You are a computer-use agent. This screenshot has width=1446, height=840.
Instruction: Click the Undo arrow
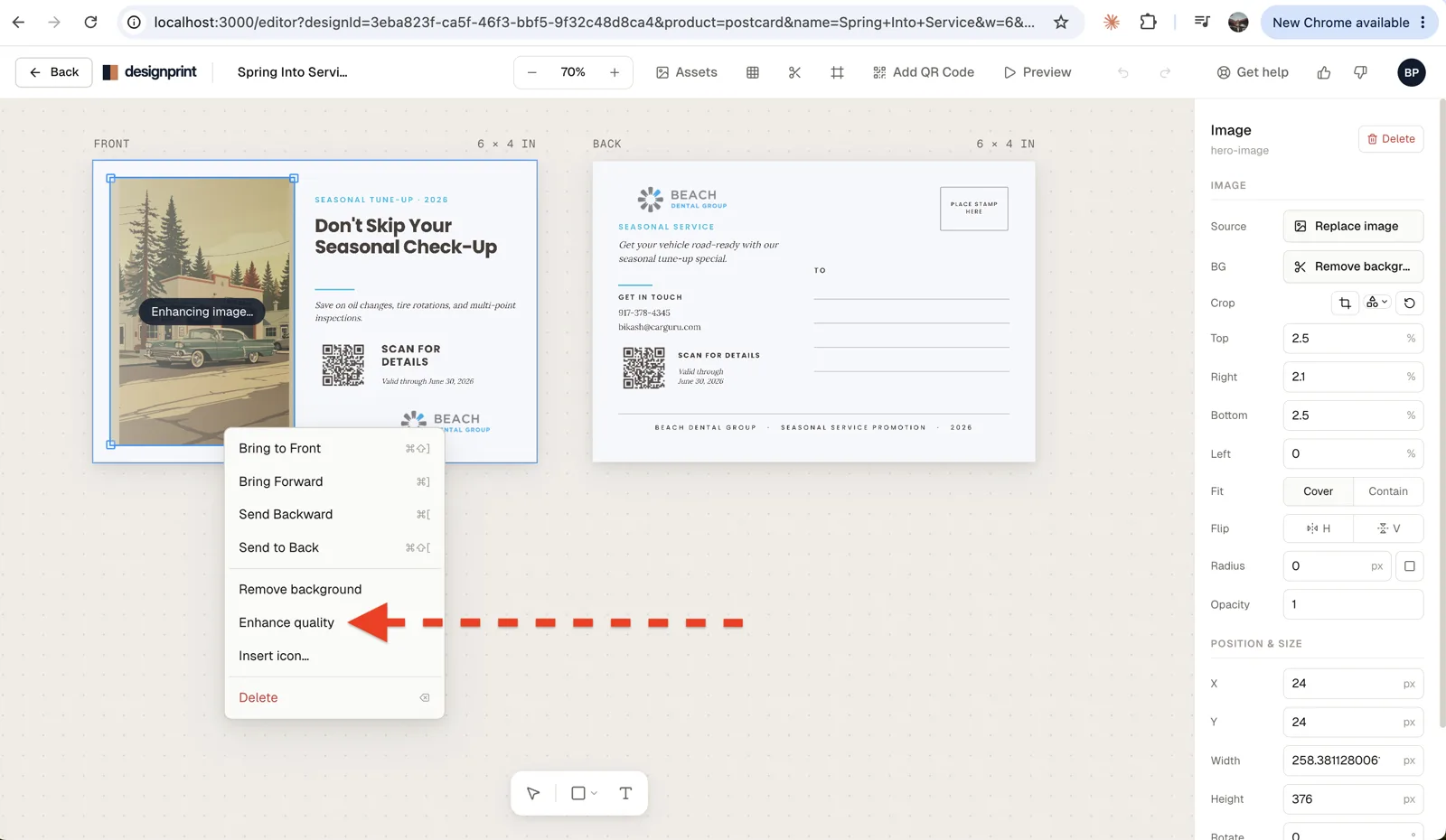coord(1122,72)
